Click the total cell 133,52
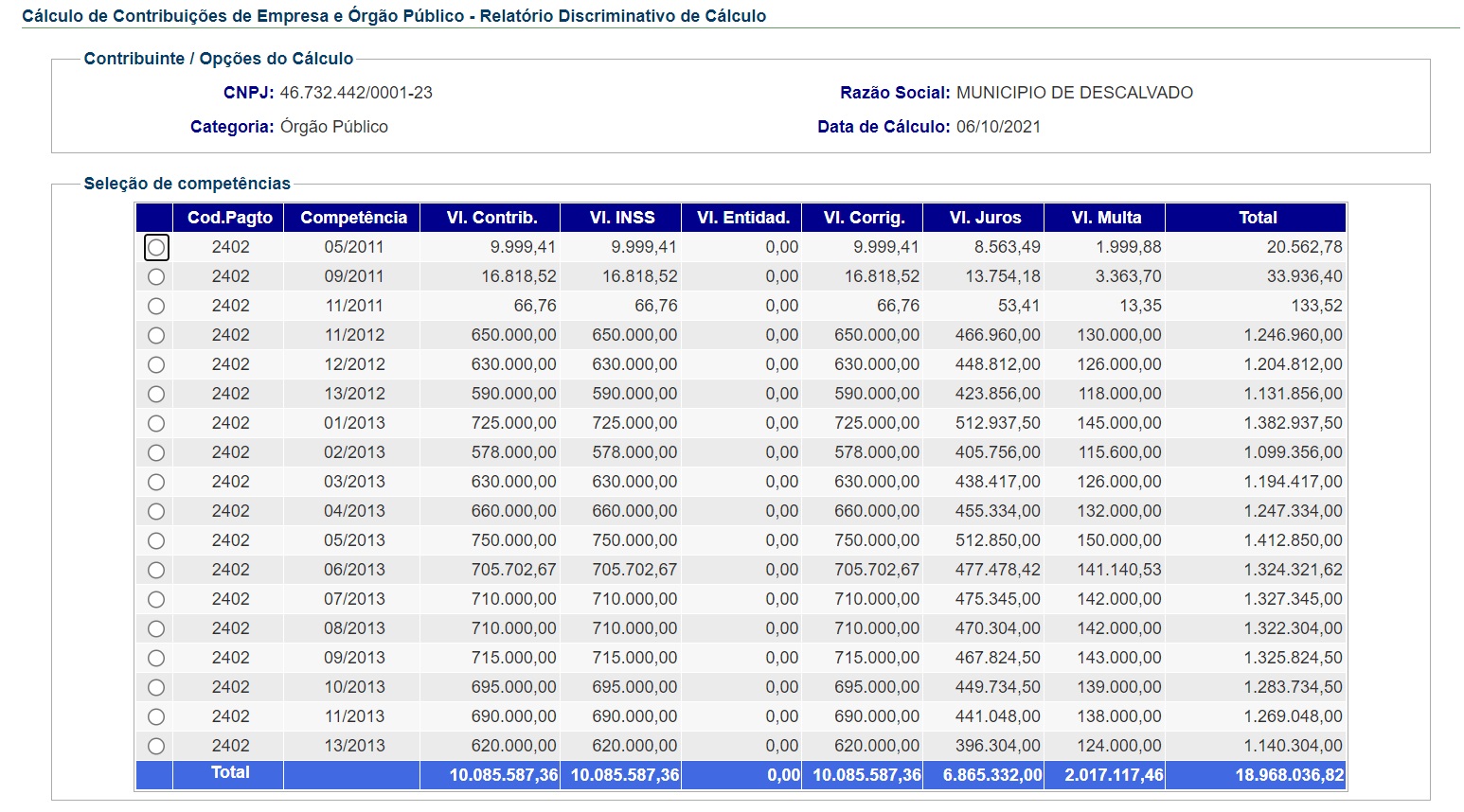The width and height of the screenshot is (1464, 812). [1316, 306]
